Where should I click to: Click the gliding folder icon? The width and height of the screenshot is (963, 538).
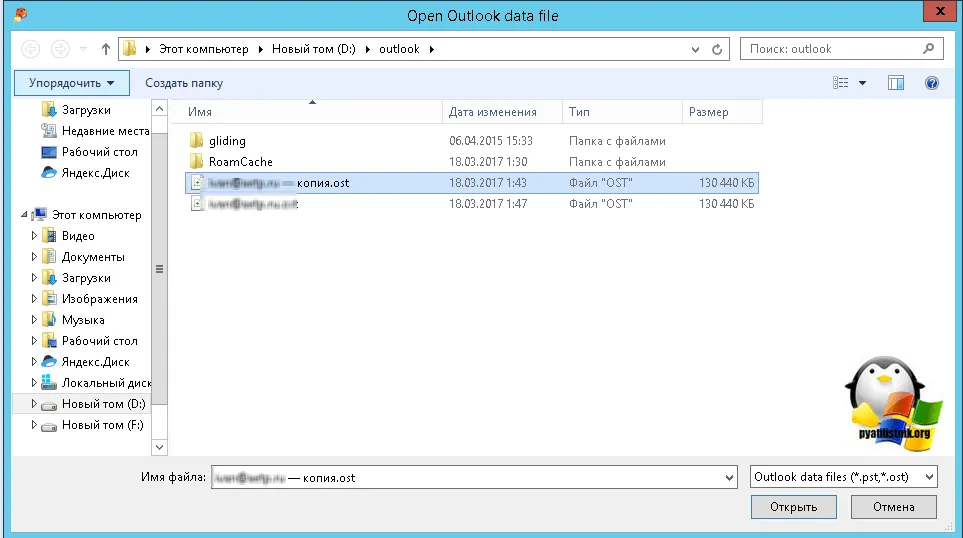[x=197, y=141]
